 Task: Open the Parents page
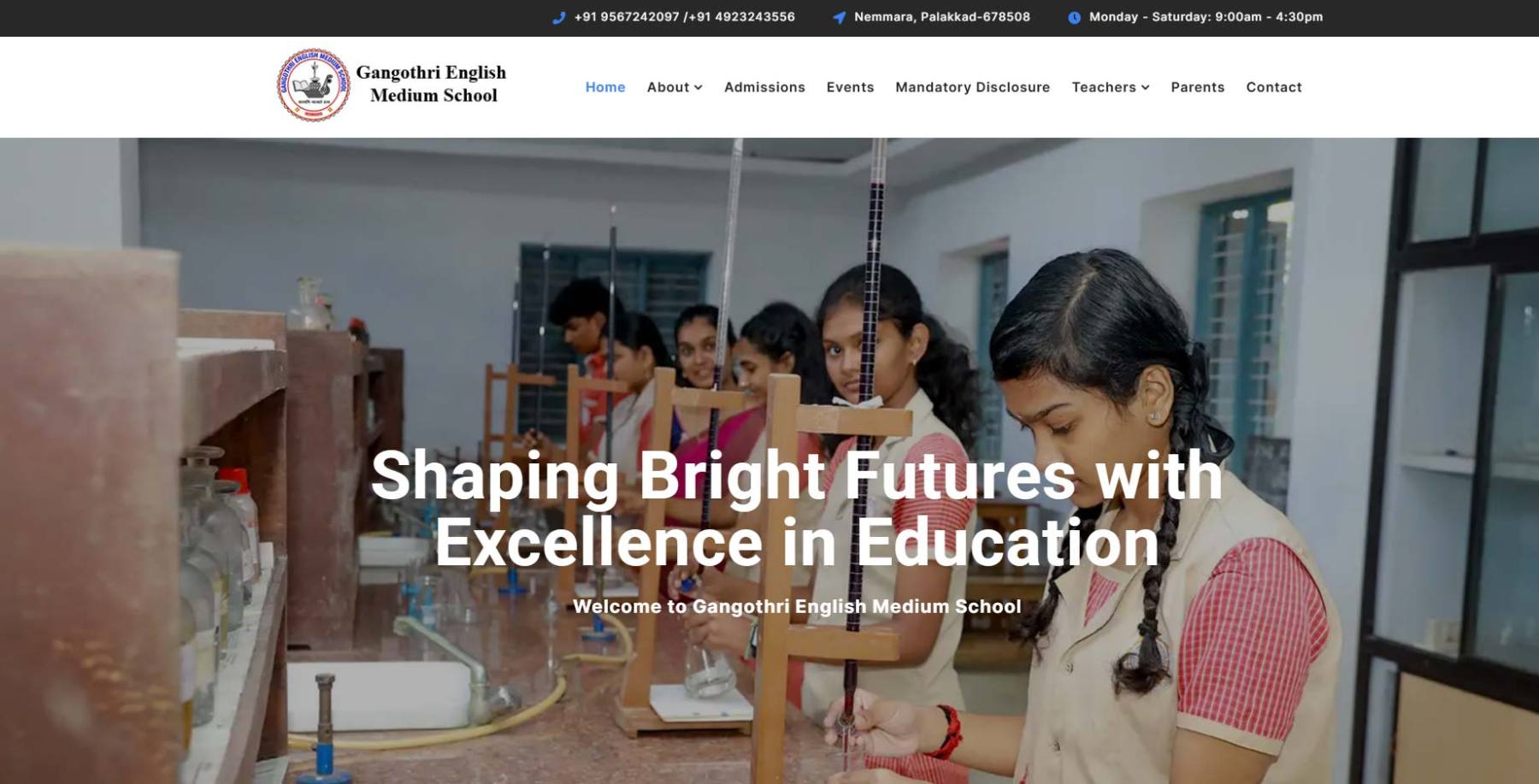point(1197,87)
